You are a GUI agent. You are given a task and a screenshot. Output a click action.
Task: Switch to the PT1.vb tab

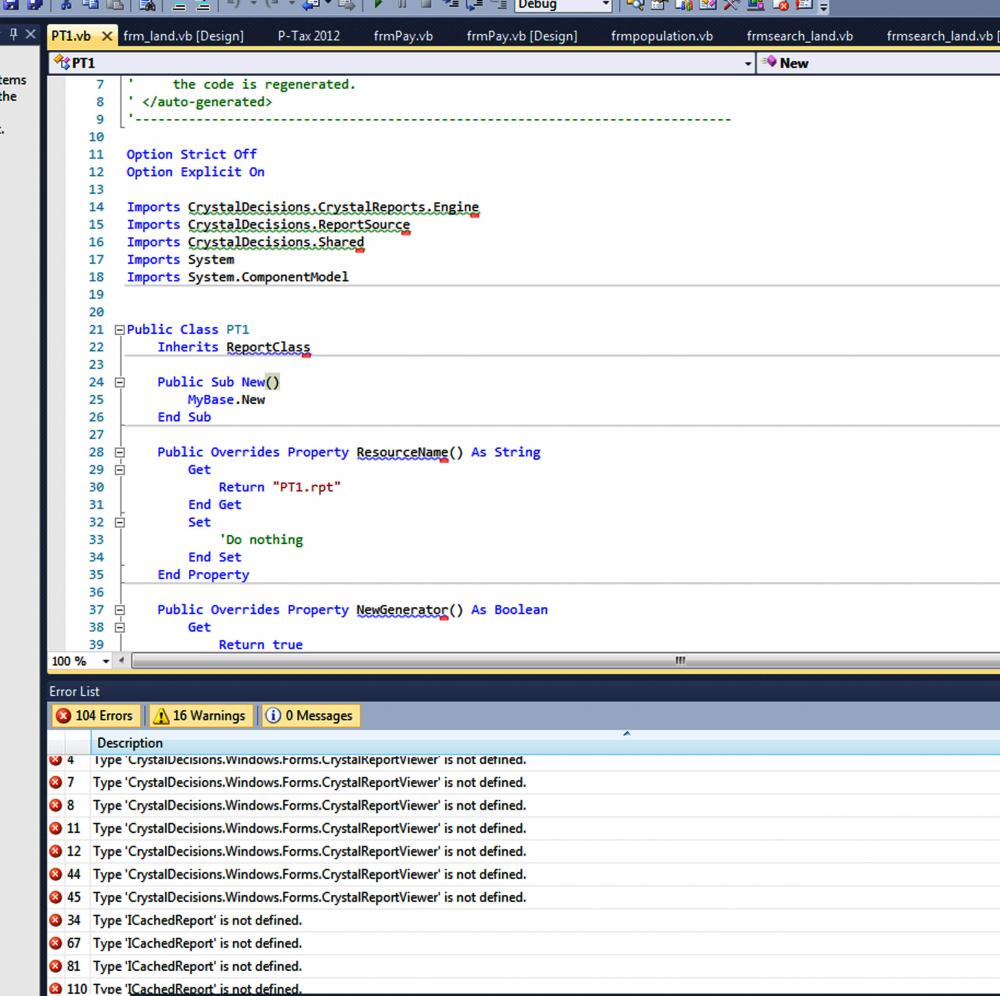tap(71, 36)
